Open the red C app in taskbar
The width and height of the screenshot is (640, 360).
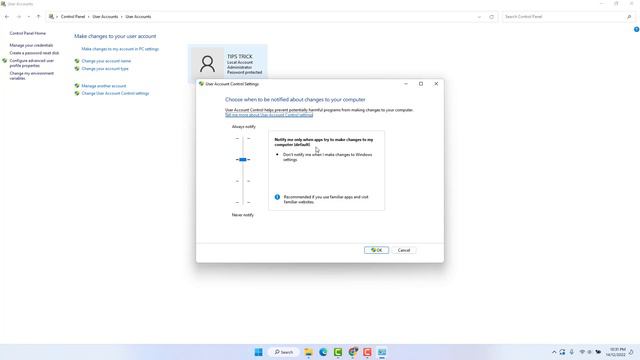click(367, 352)
